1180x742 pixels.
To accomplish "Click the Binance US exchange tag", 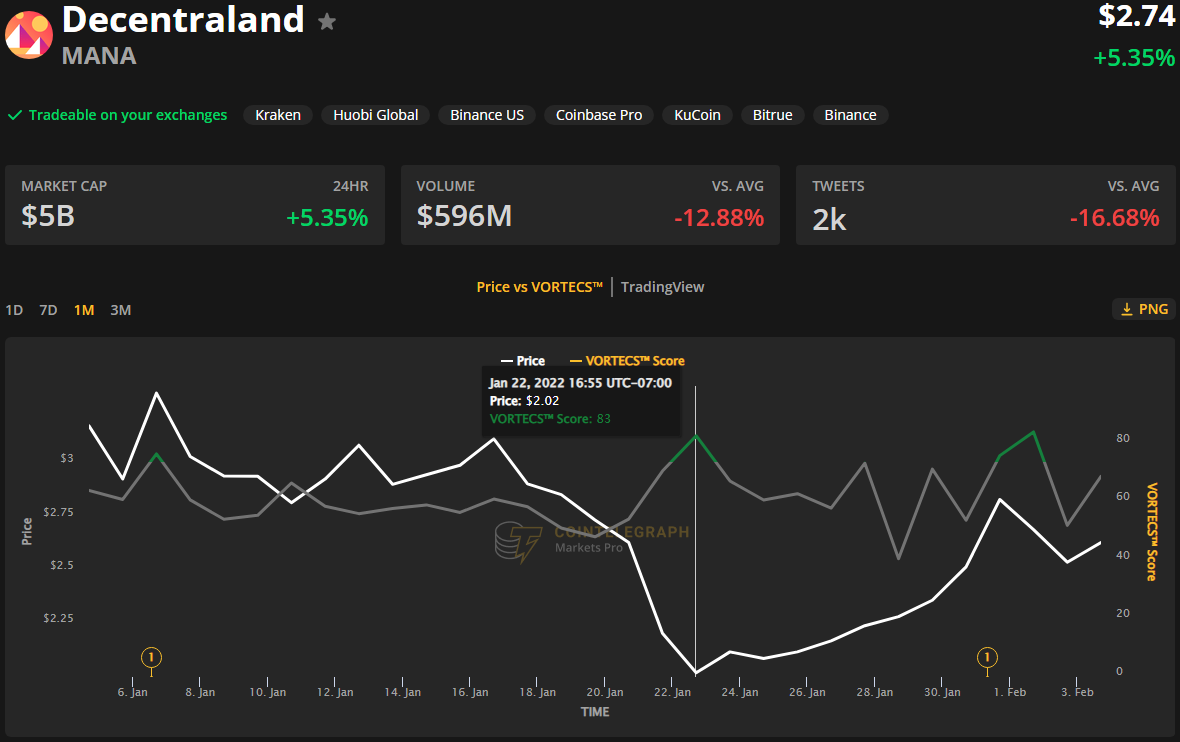I will pyautogui.click(x=487, y=115).
